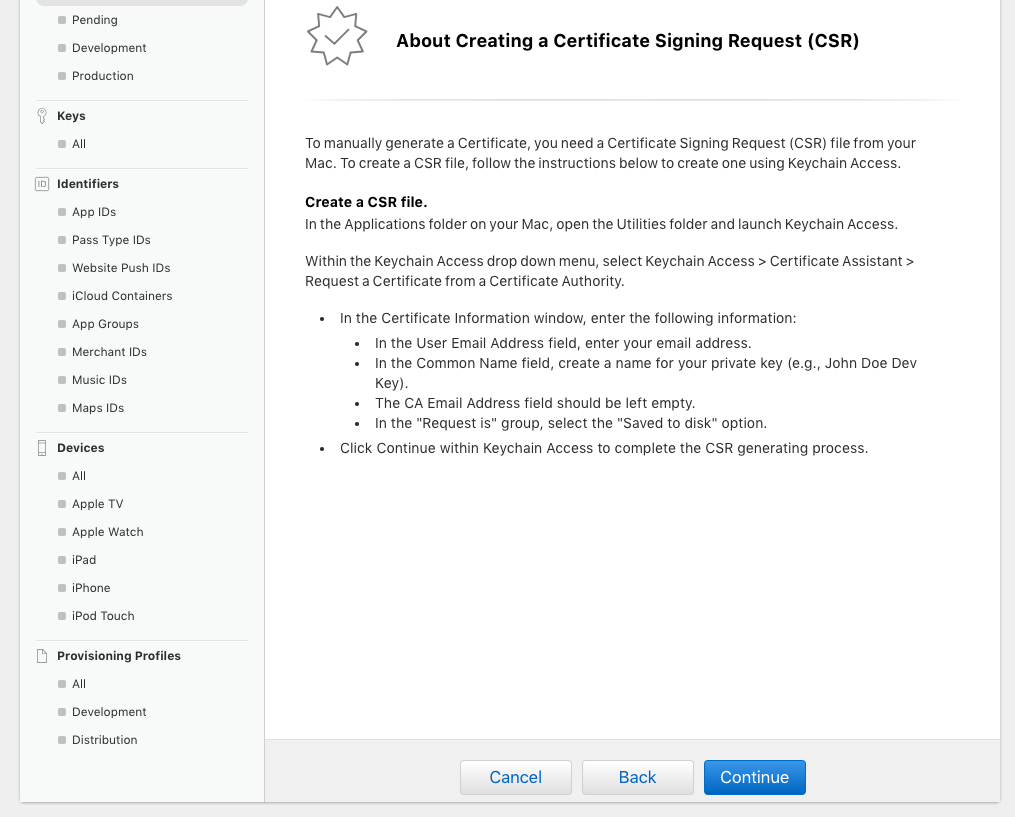Select Apple Watch under Devices
The width and height of the screenshot is (1015, 817).
107,532
